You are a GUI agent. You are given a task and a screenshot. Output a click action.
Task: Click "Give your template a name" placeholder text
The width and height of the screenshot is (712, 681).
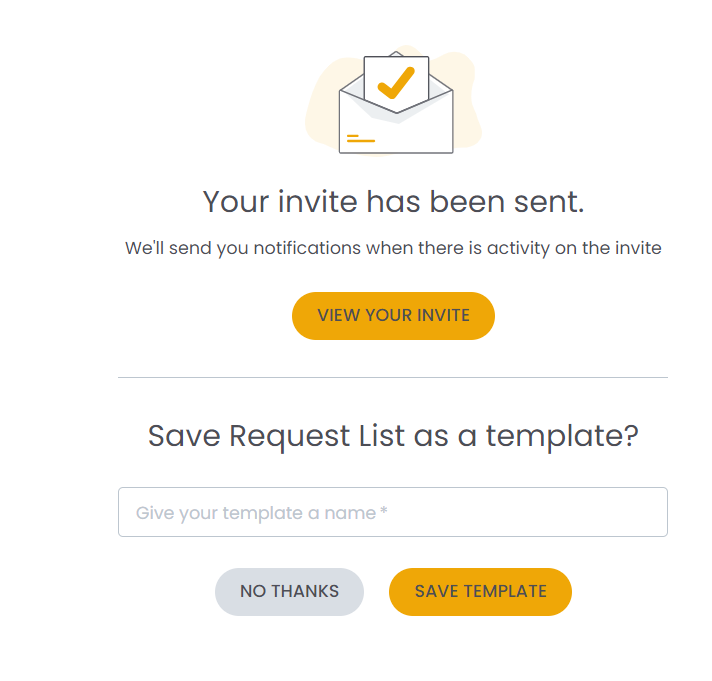(255, 513)
